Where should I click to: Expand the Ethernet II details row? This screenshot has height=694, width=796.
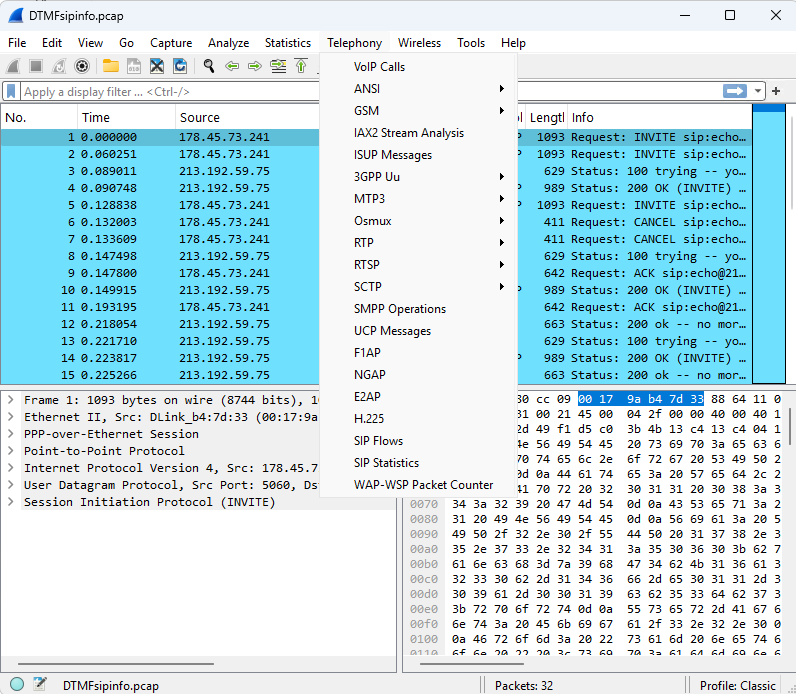[x=10, y=417]
